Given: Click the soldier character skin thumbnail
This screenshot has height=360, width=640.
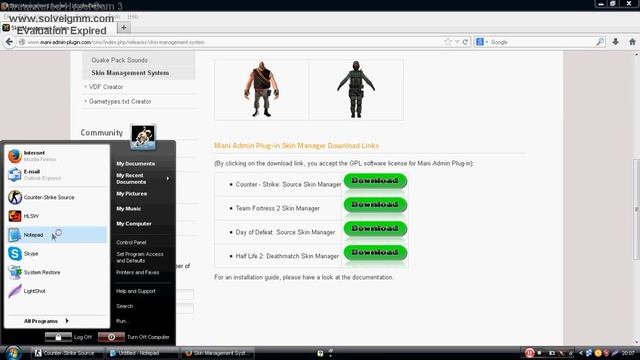Looking at the screenshot, I should pos(356,90).
